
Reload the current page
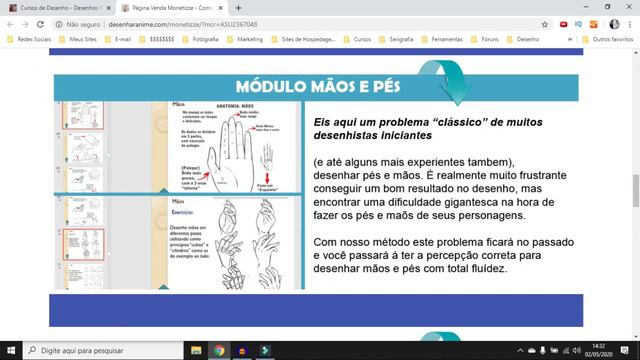40,24
